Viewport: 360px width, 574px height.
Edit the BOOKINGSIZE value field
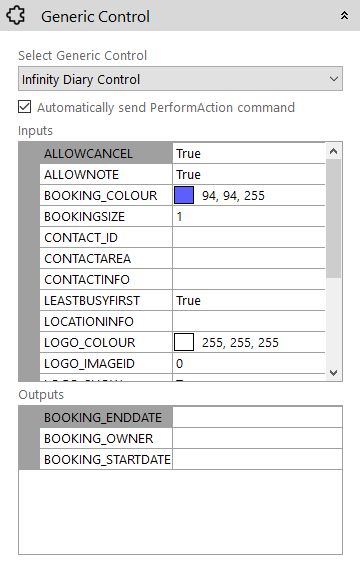point(249,216)
